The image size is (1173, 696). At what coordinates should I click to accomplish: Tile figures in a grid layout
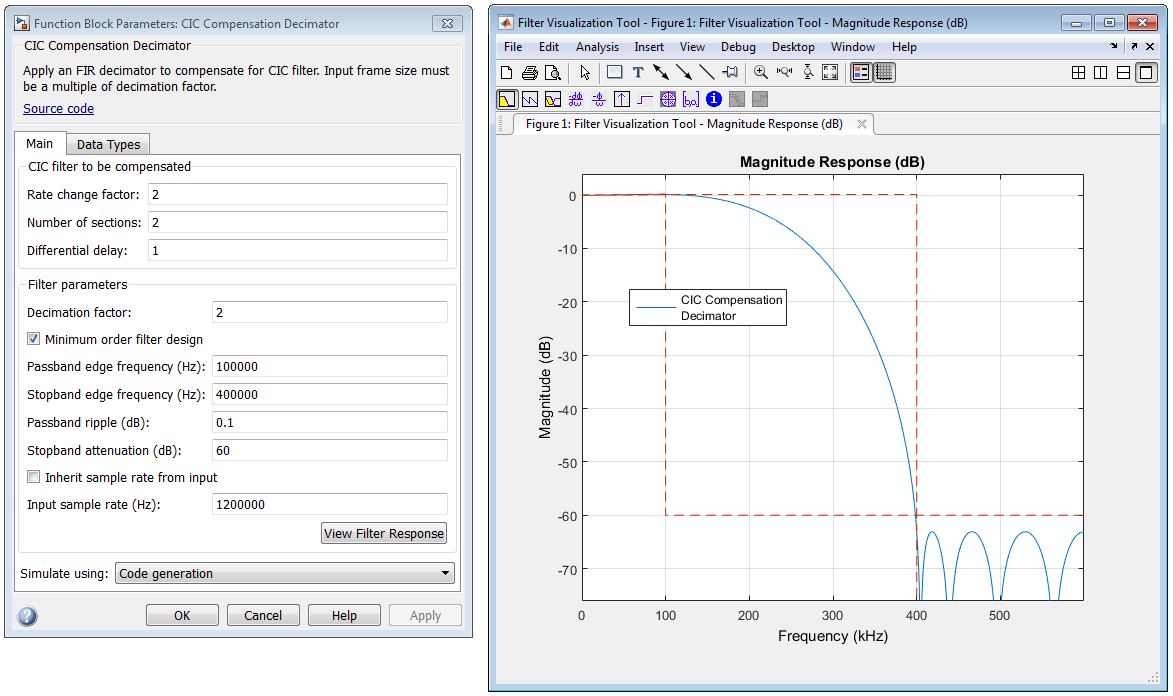[x=1078, y=73]
